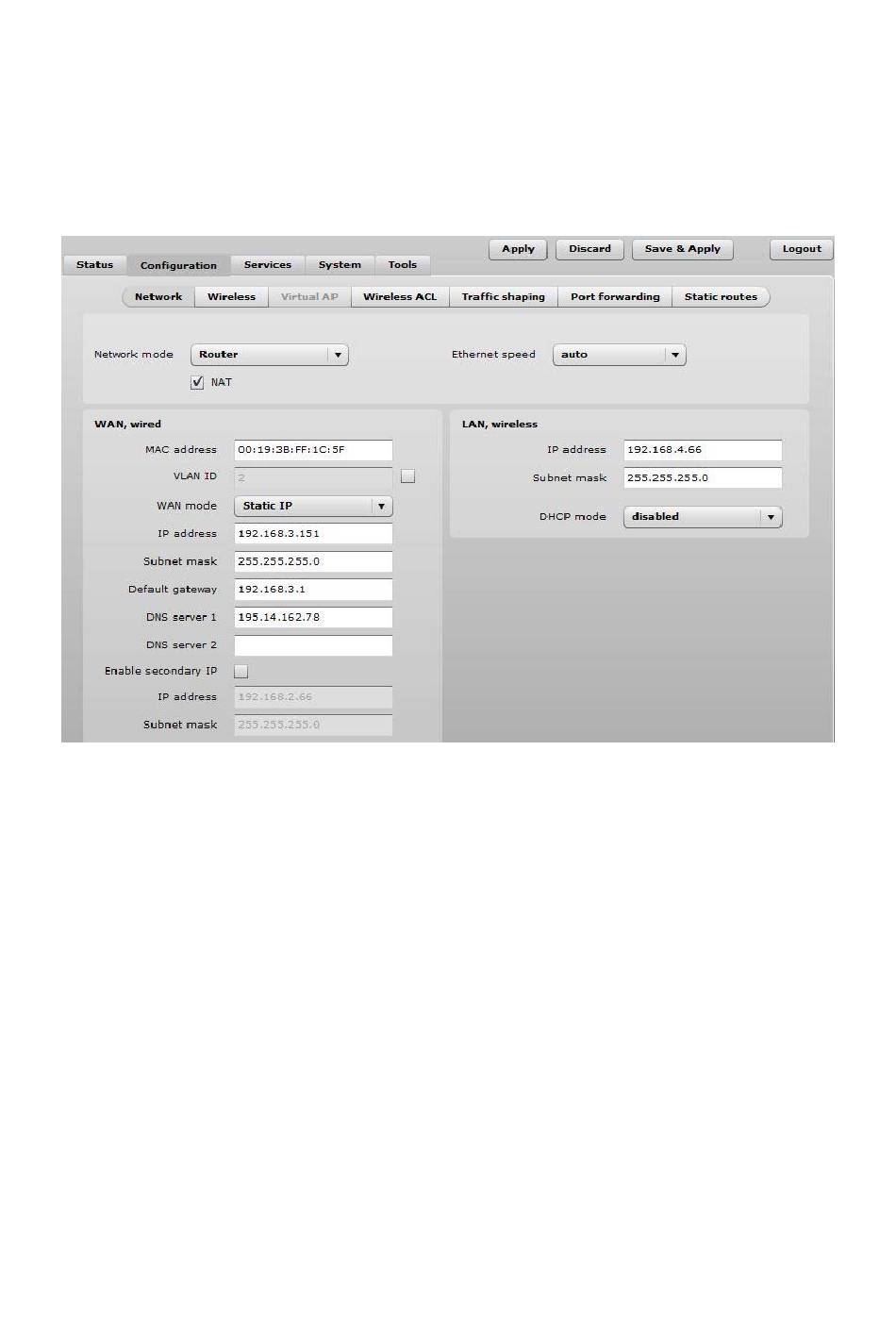Image resolution: width=896 pixels, height=1318 pixels.
Task: Focus the empty DNS server 2 field
Action: [313, 645]
